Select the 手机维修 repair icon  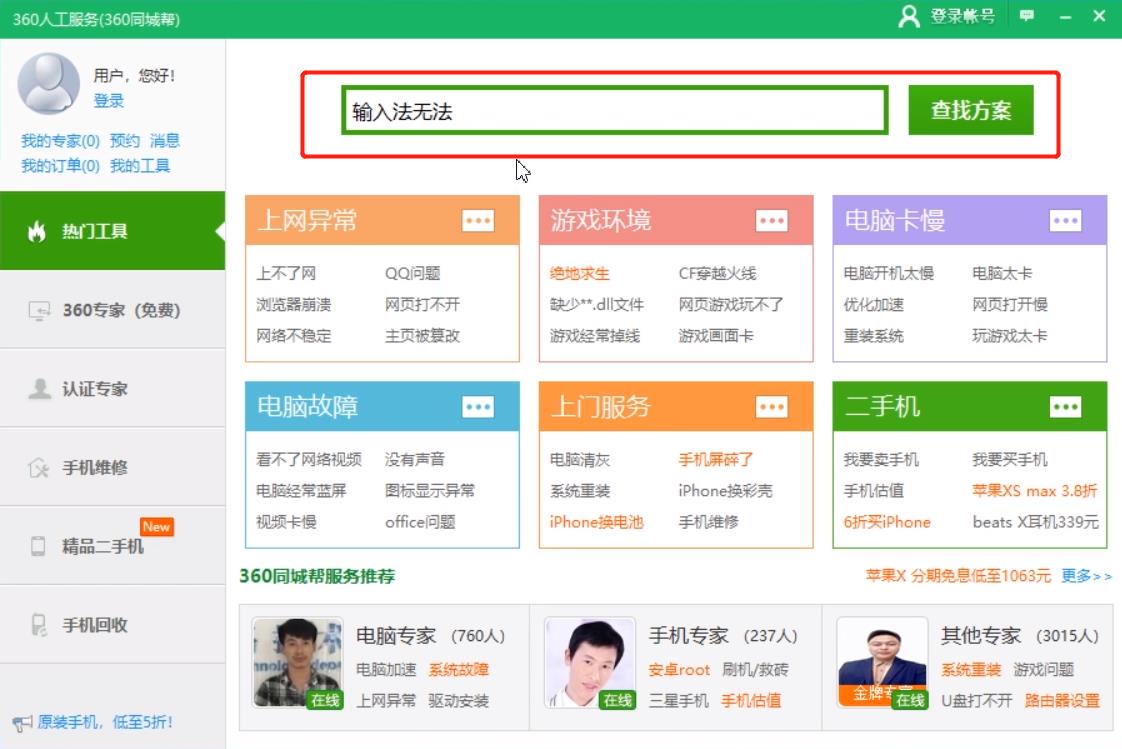click(36, 466)
